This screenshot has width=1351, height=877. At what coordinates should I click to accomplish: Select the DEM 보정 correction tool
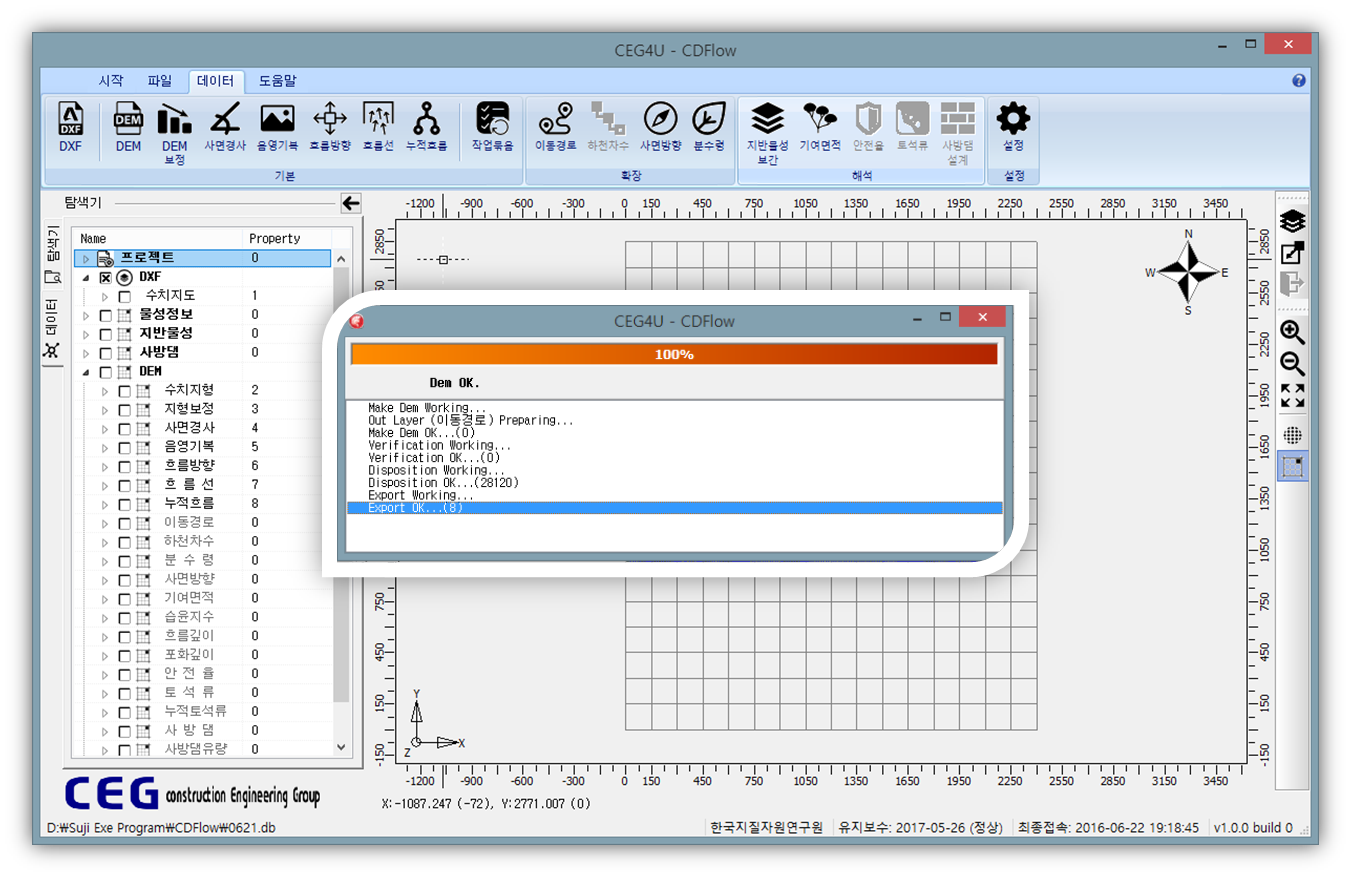point(175,132)
